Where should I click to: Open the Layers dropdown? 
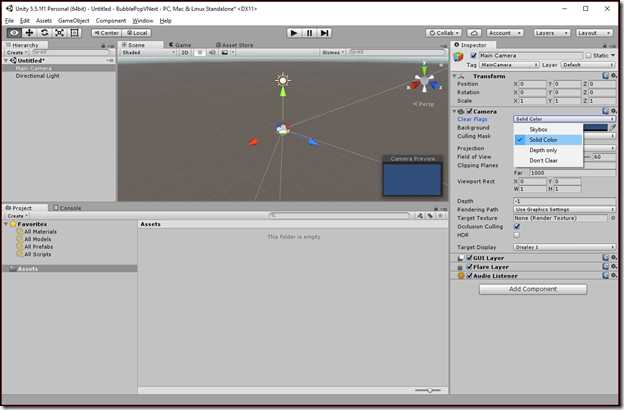(x=552, y=33)
